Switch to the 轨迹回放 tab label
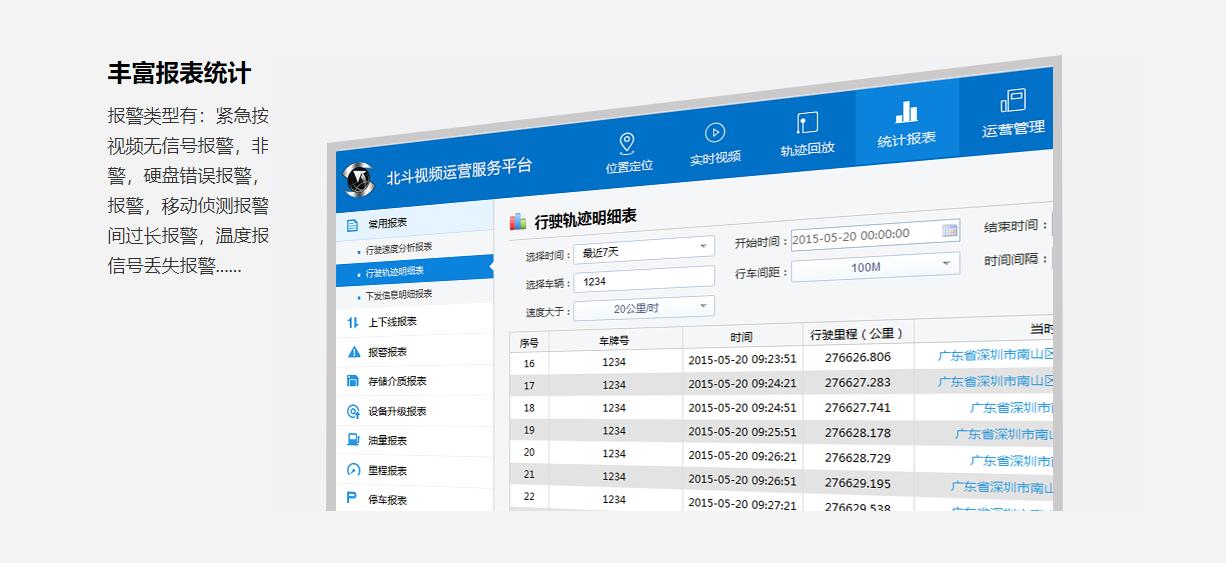 [808, 148]
